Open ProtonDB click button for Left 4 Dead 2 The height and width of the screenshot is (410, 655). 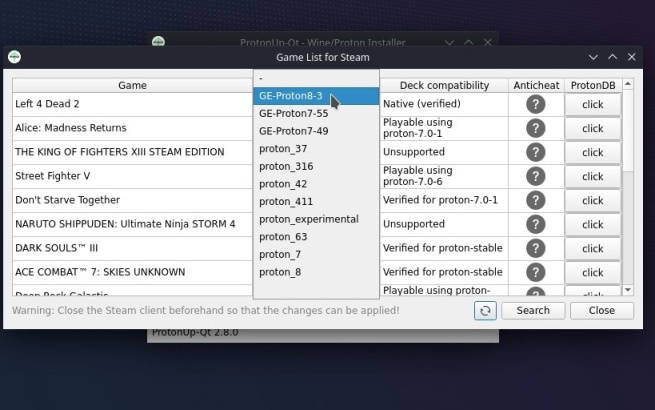(593, 104)
